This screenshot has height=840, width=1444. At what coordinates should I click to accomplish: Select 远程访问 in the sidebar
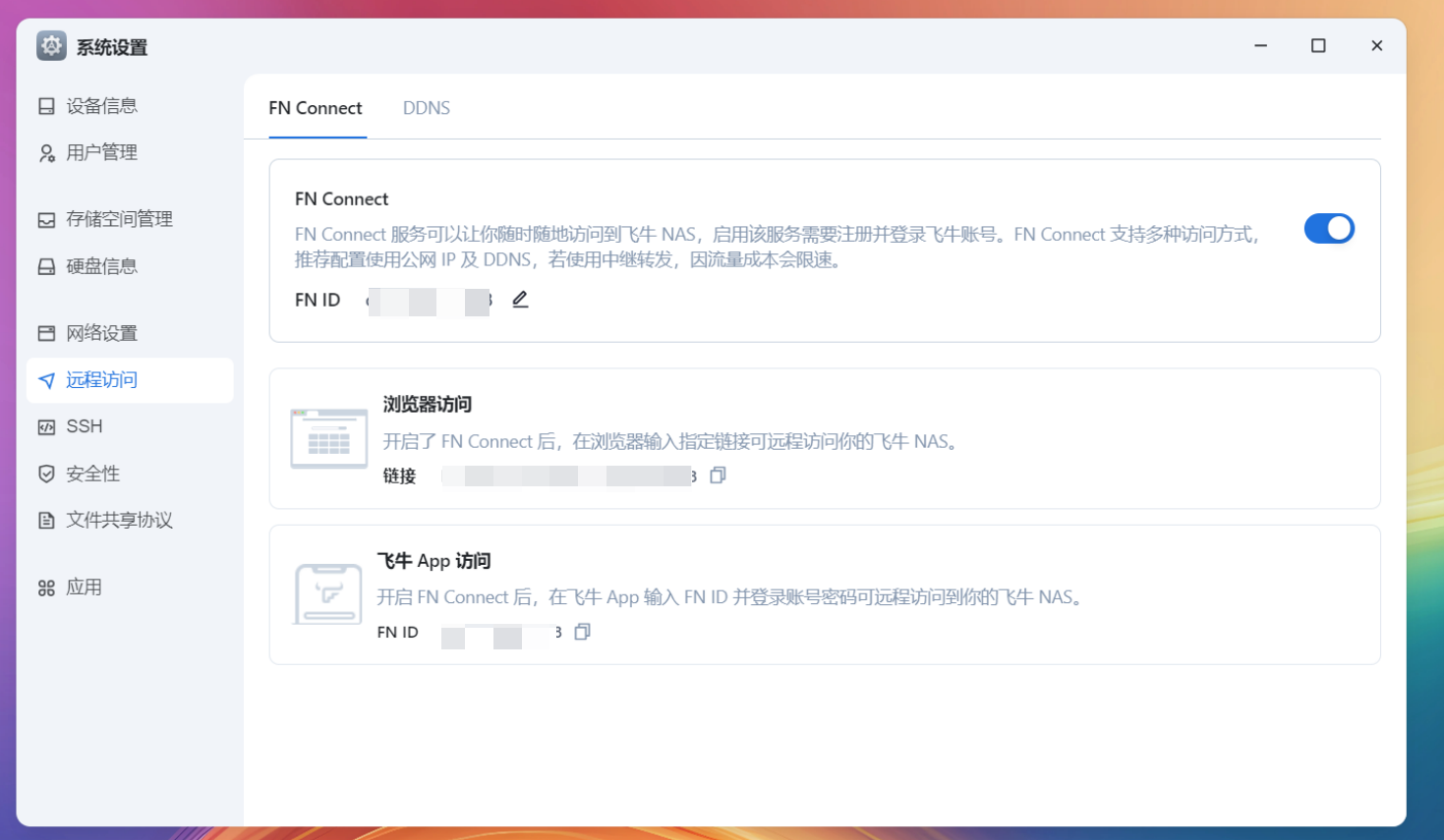[130, 380]
